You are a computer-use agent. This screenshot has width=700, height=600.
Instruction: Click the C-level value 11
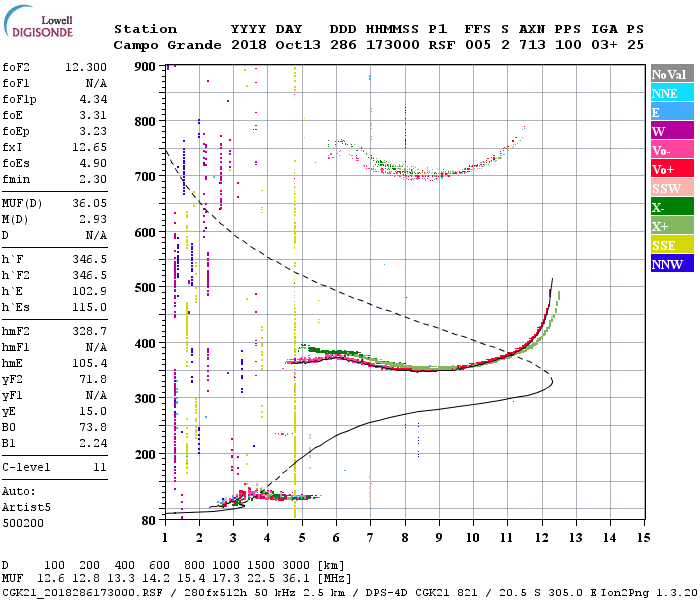point(100,467)
